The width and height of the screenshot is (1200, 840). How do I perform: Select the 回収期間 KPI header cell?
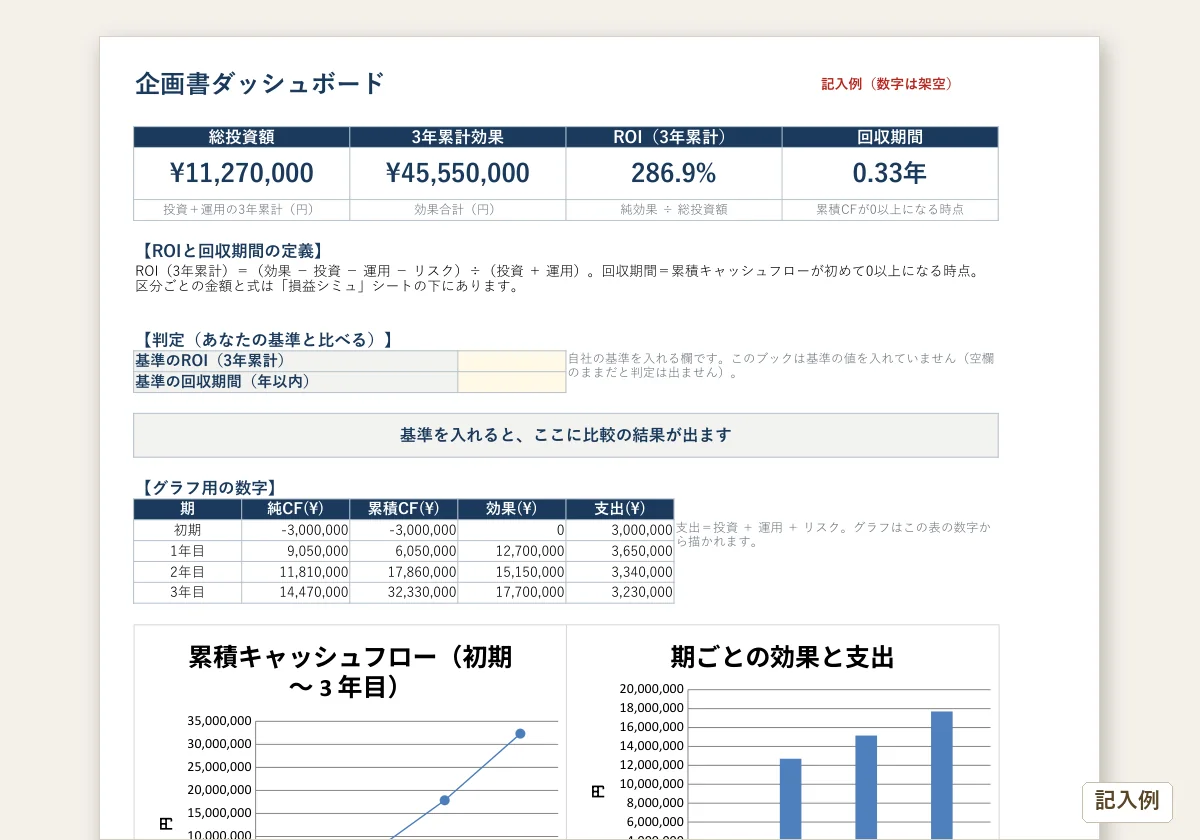coord(890,137)
